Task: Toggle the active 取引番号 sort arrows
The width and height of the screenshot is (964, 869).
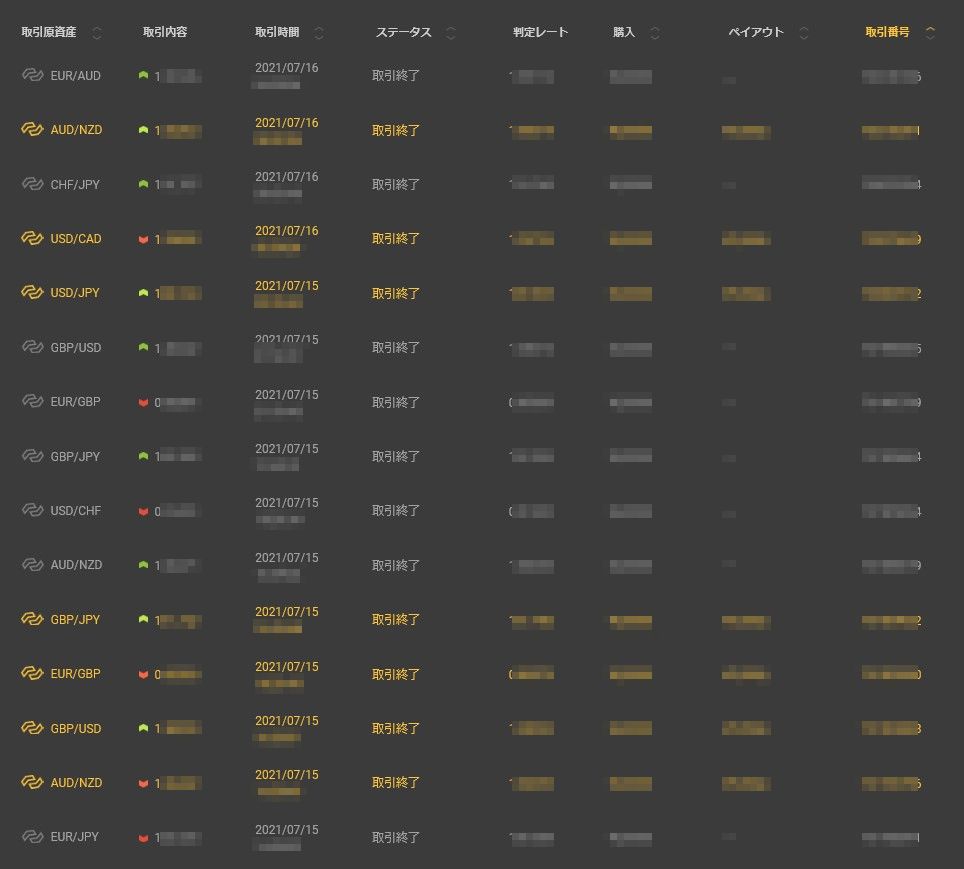Action: (930, 33)
